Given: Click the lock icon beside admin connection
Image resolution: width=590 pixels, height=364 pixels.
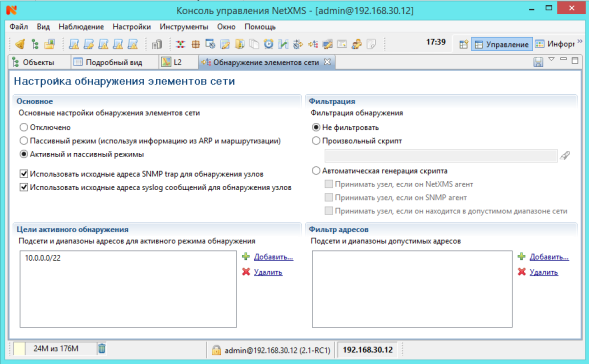Looking at the screenshot, I should [x=216, y=350].
